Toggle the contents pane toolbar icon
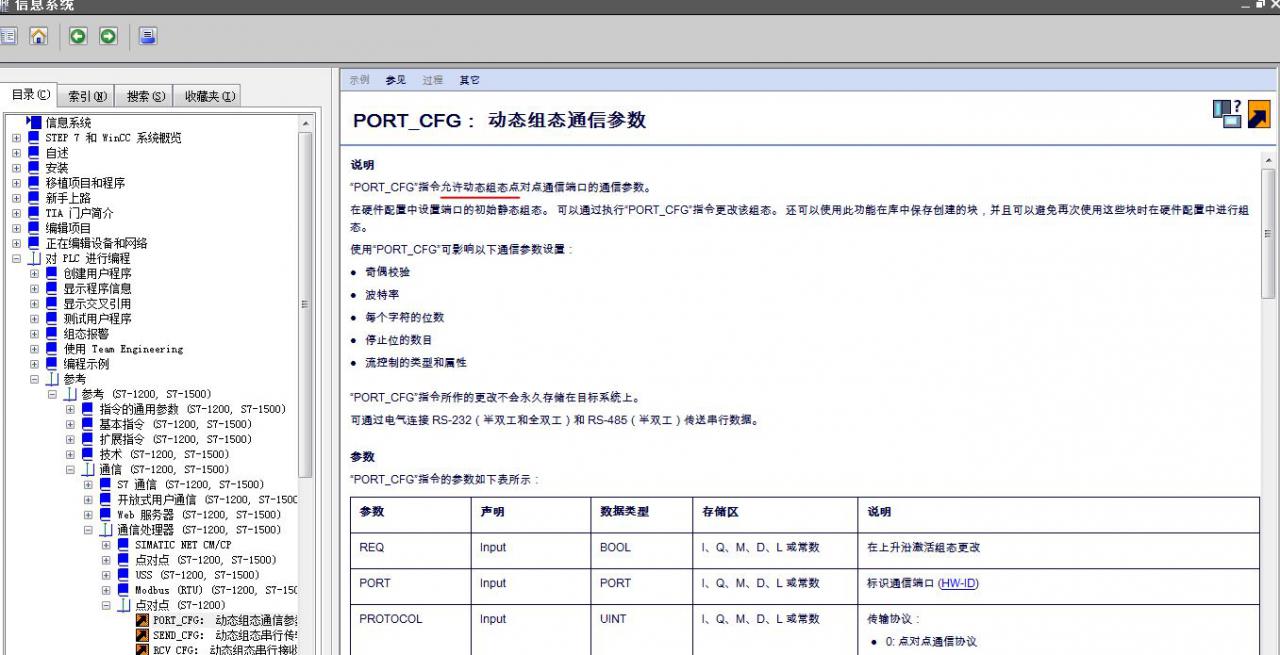1280x655 pixels. pyautogui.click(x=7, y=37)
